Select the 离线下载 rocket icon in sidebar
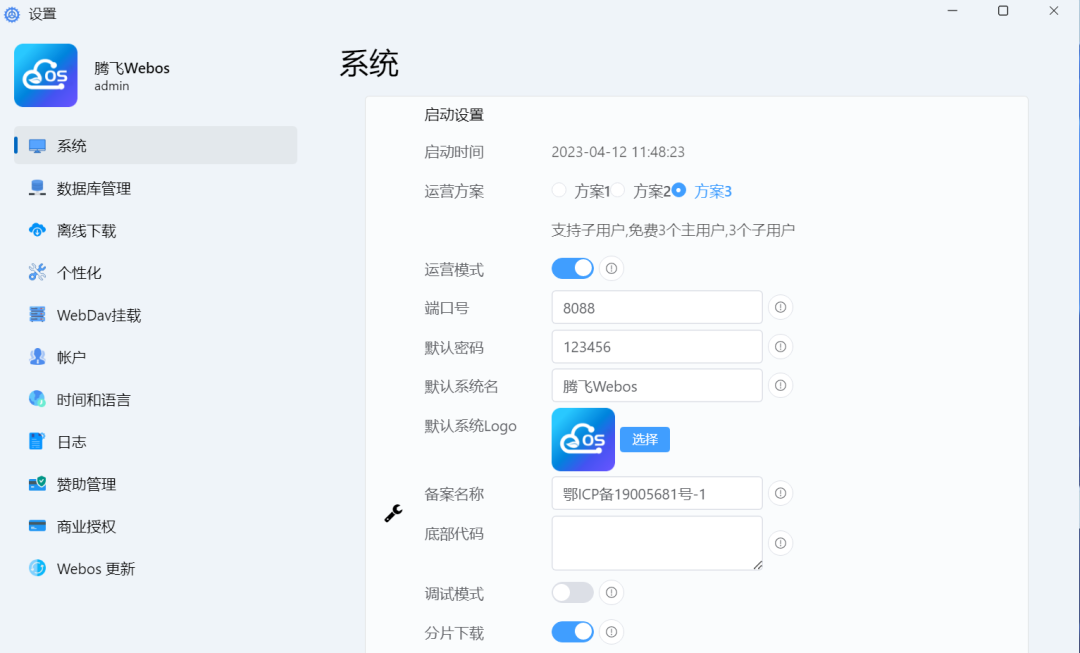 [37, 230]
